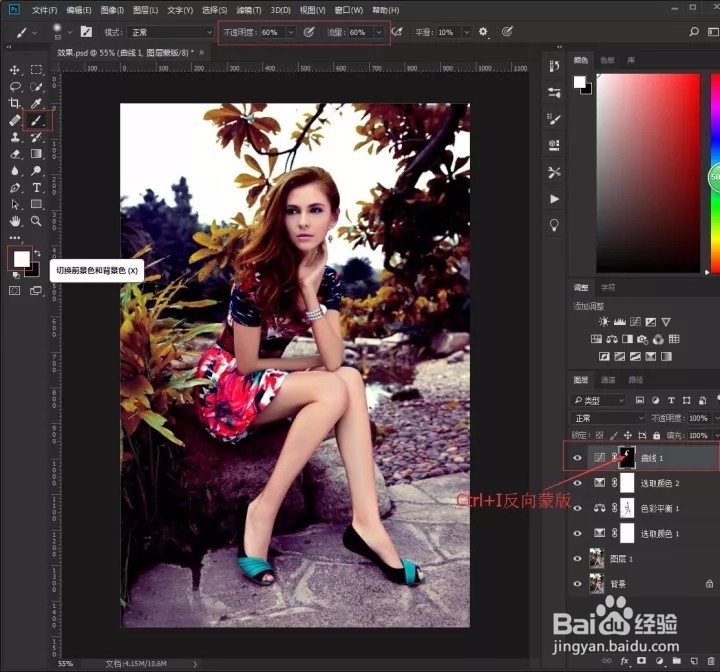The height and width of the screenshot is (672, 720).
Task: Open the 图像(I) menu
Action: [x=112, y=10]
